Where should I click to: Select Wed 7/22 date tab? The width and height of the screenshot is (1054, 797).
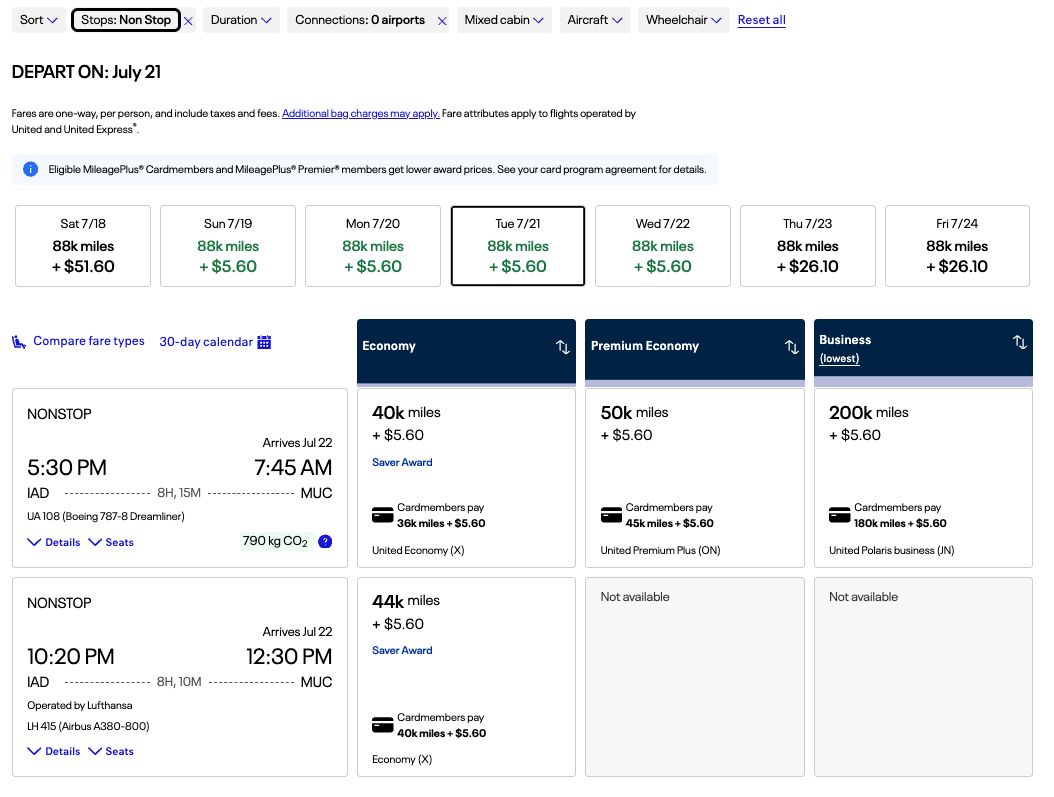click(663, 246)
